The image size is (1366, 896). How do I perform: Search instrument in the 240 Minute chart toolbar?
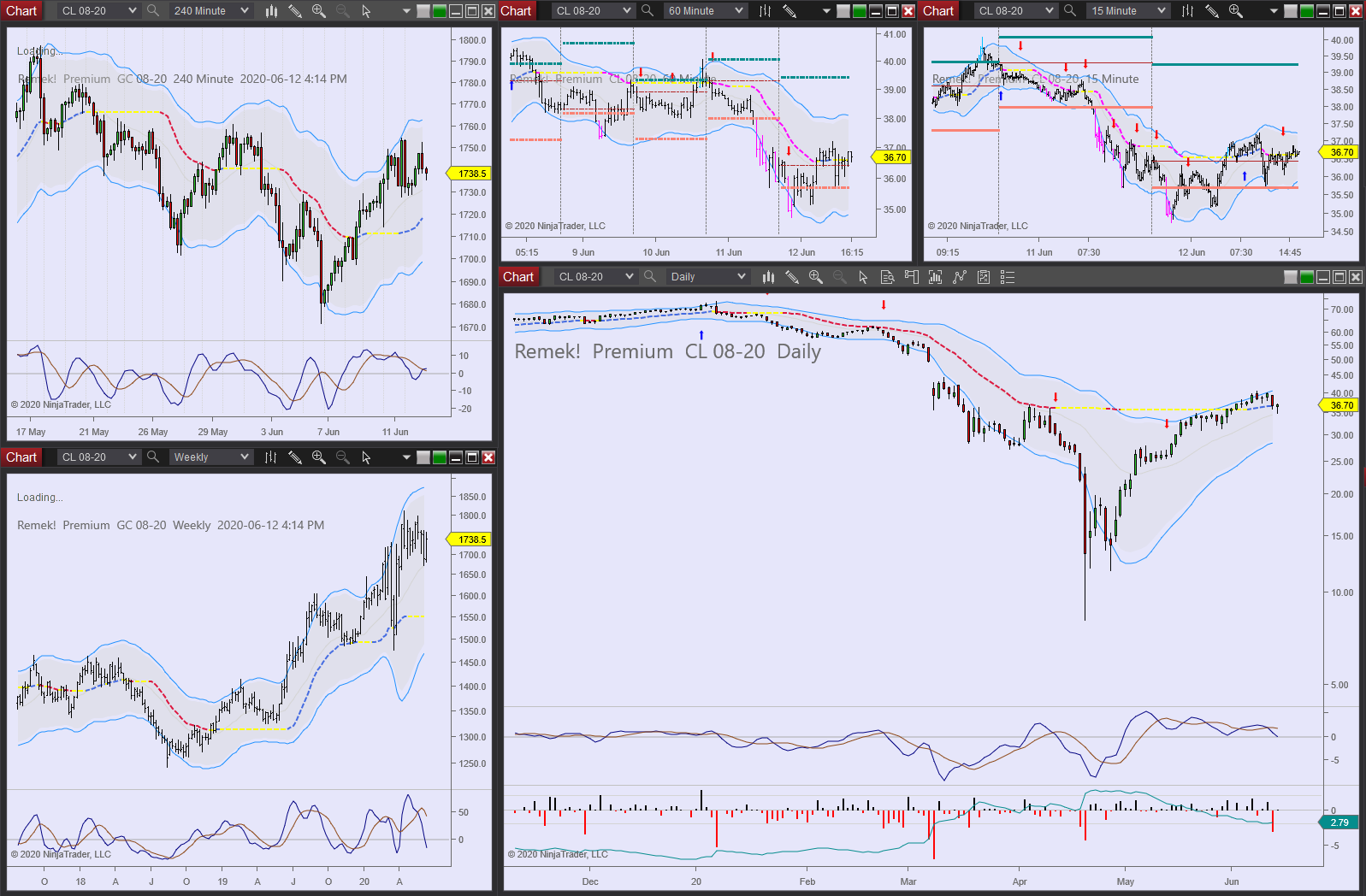tap(153, 11)
